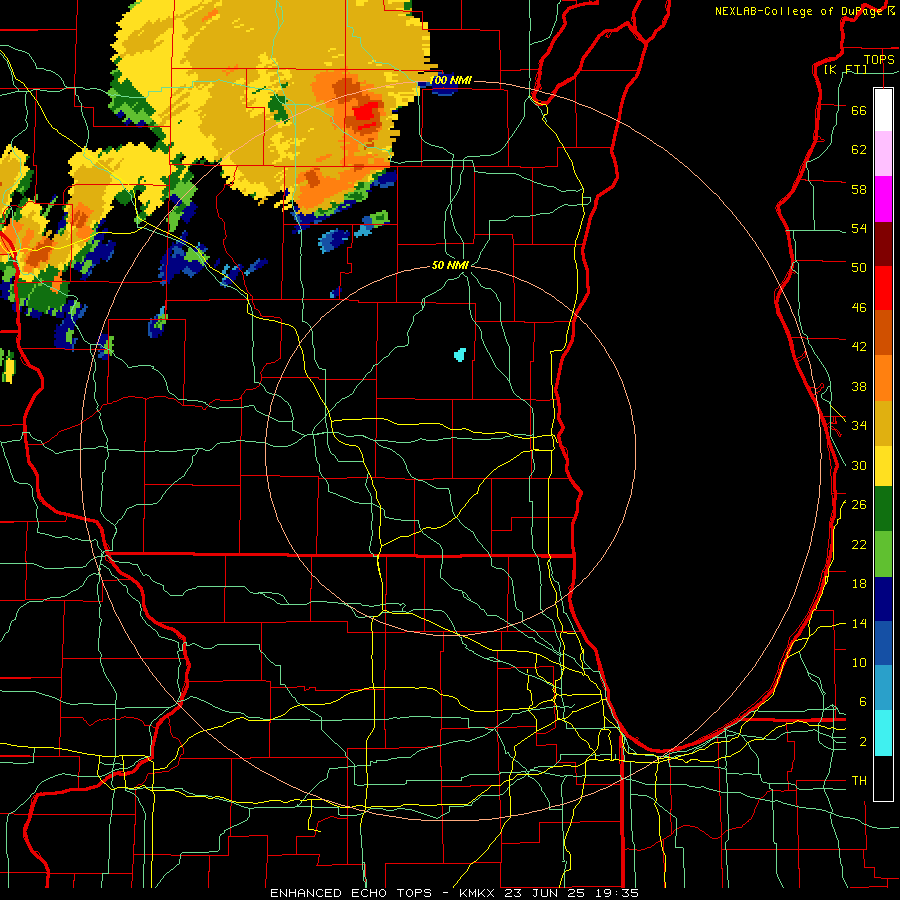Click the 22 value on the legend
900x900 pixels.
859,544
